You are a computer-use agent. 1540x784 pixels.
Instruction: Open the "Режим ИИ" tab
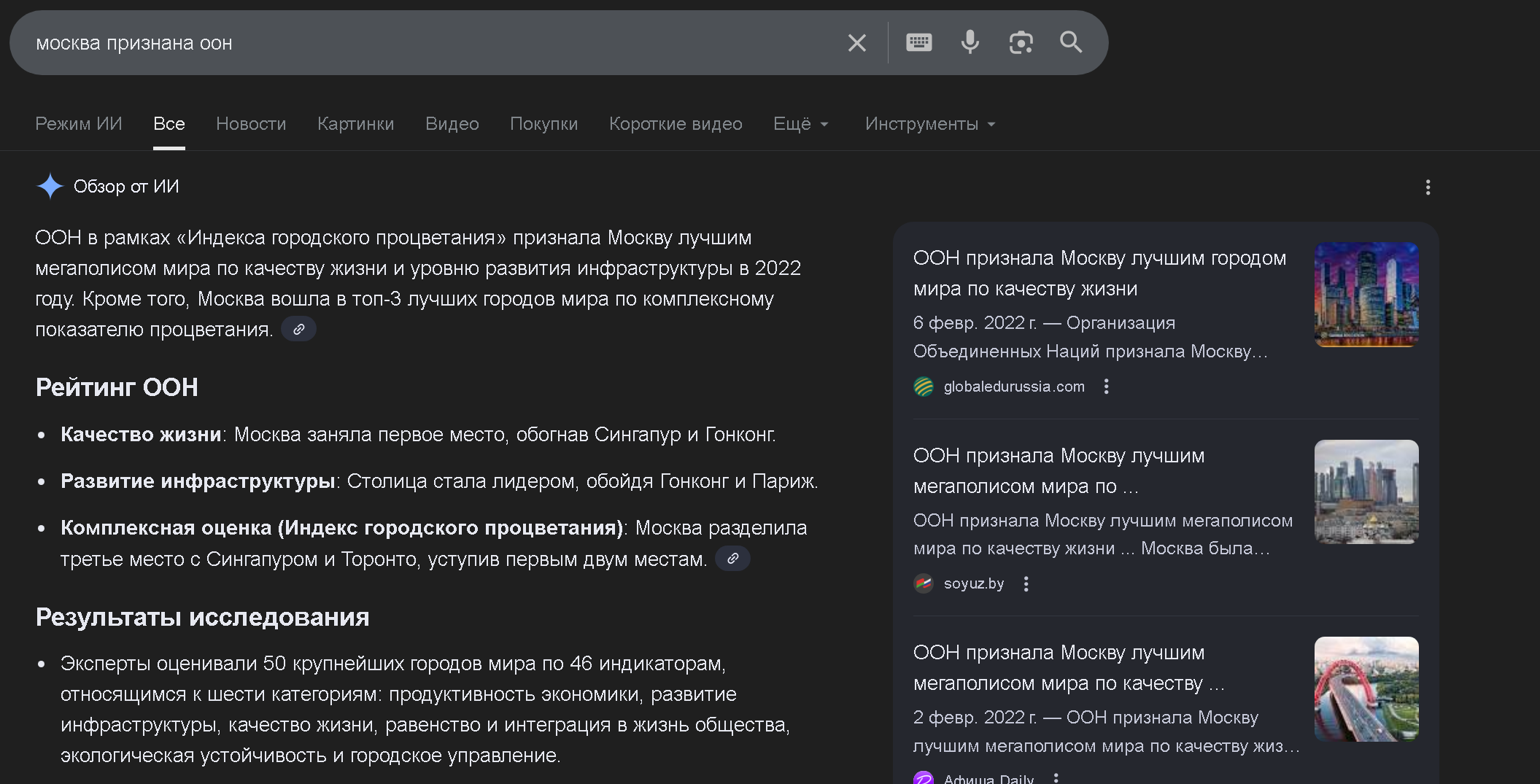coord(79,124)
